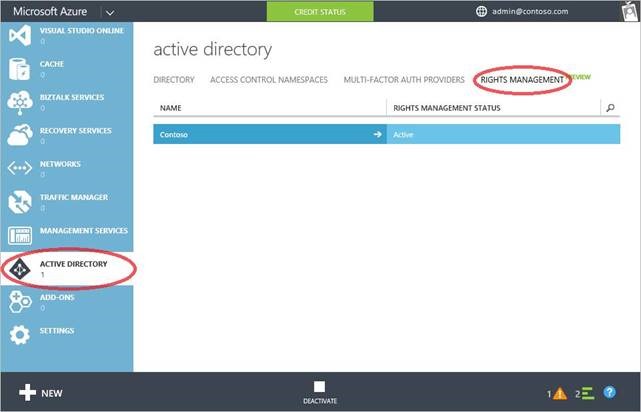Viewport: 641px width, 412px height.
Task: Open ADD-ONS sidebar label
Action: (x=57, y=298)
